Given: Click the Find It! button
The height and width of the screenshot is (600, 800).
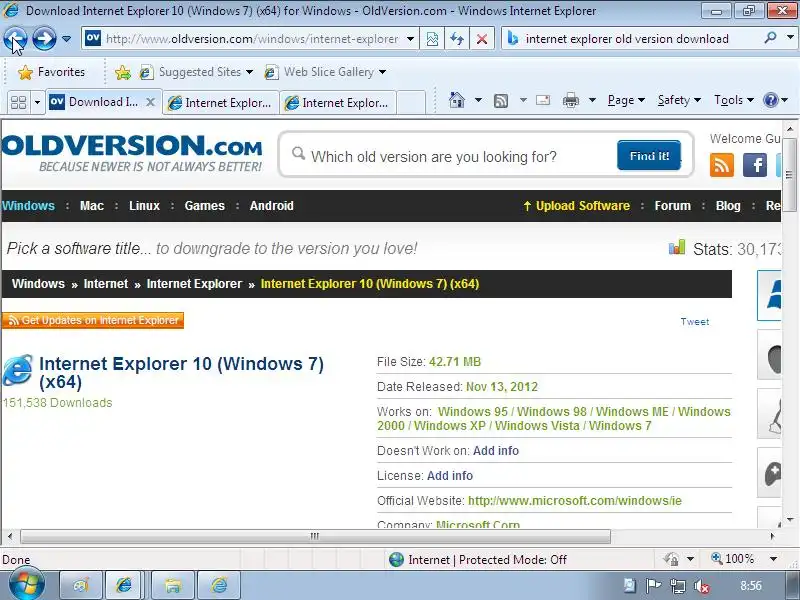Looking at the screenshot, I should (649, 156).
